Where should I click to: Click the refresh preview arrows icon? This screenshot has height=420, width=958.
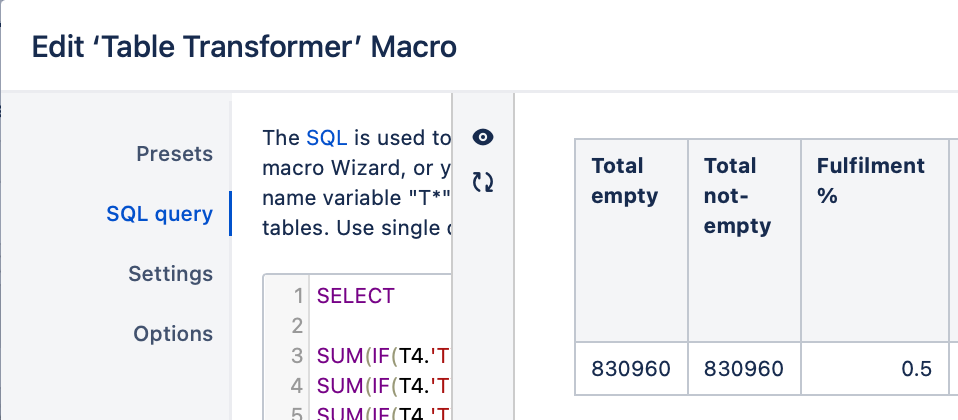tap(483, 182)
